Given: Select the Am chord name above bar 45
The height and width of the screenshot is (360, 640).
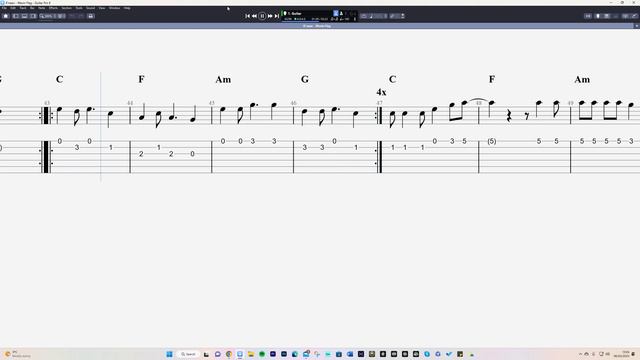Looking at the screenshot, I should click(223, 79).
